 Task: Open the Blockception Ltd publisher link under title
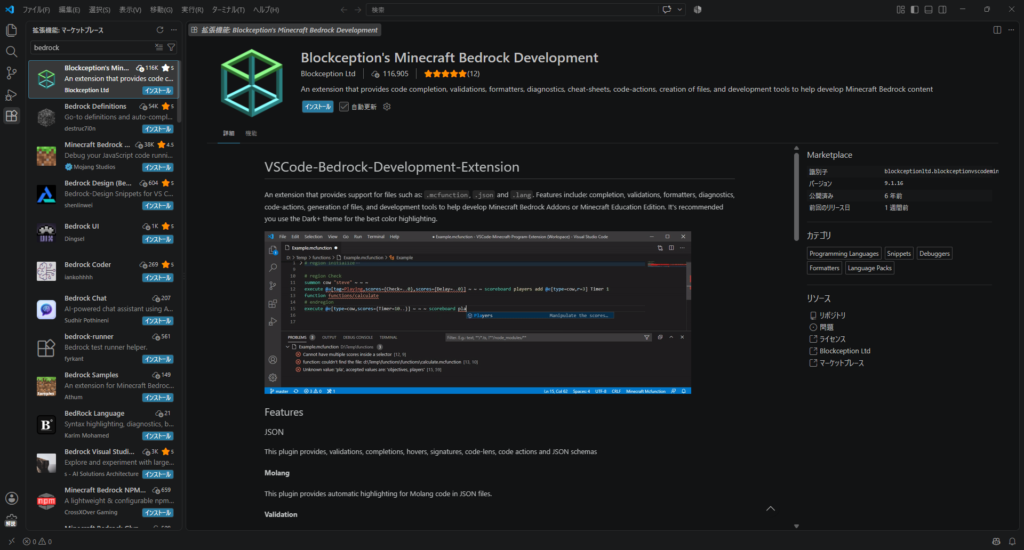328,74
